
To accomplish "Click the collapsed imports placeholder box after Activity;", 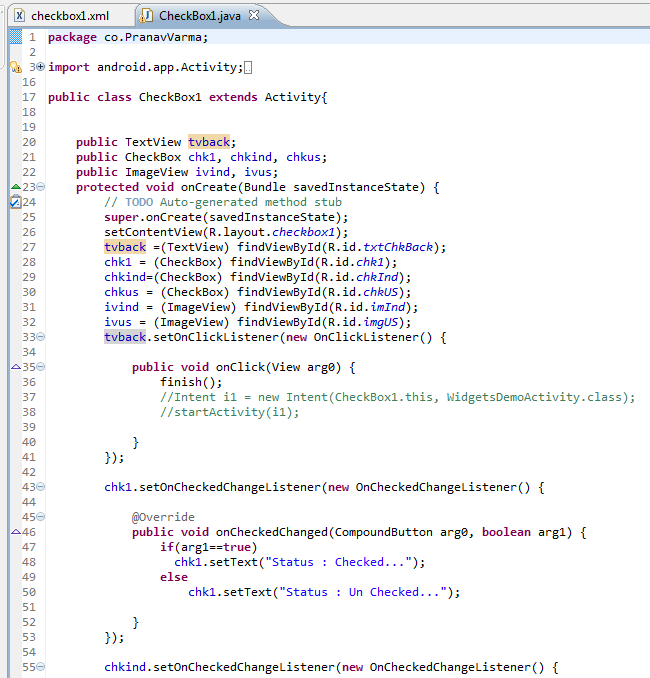I will 248,68.
